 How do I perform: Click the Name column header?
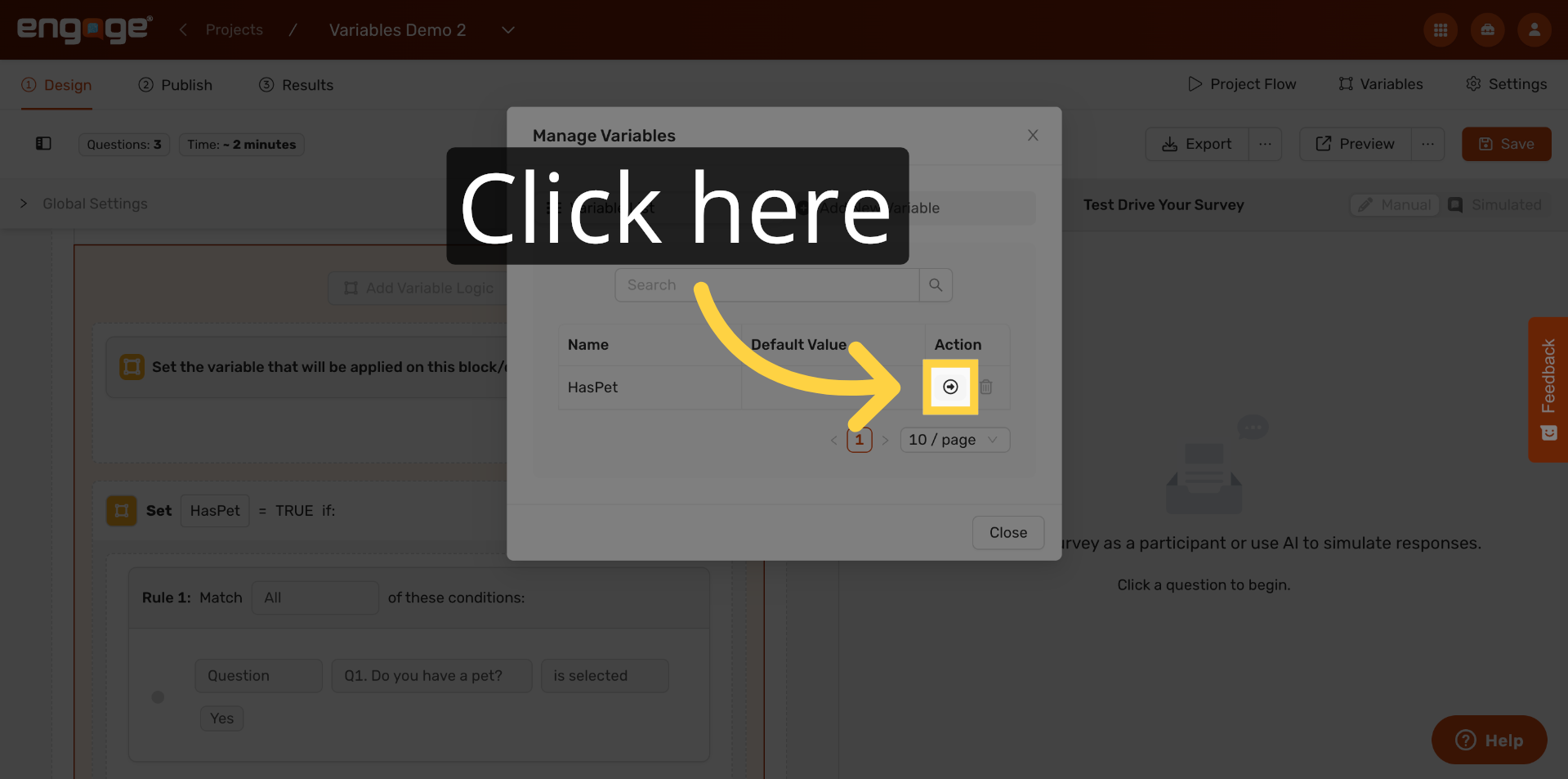click(x=650, y=345)
